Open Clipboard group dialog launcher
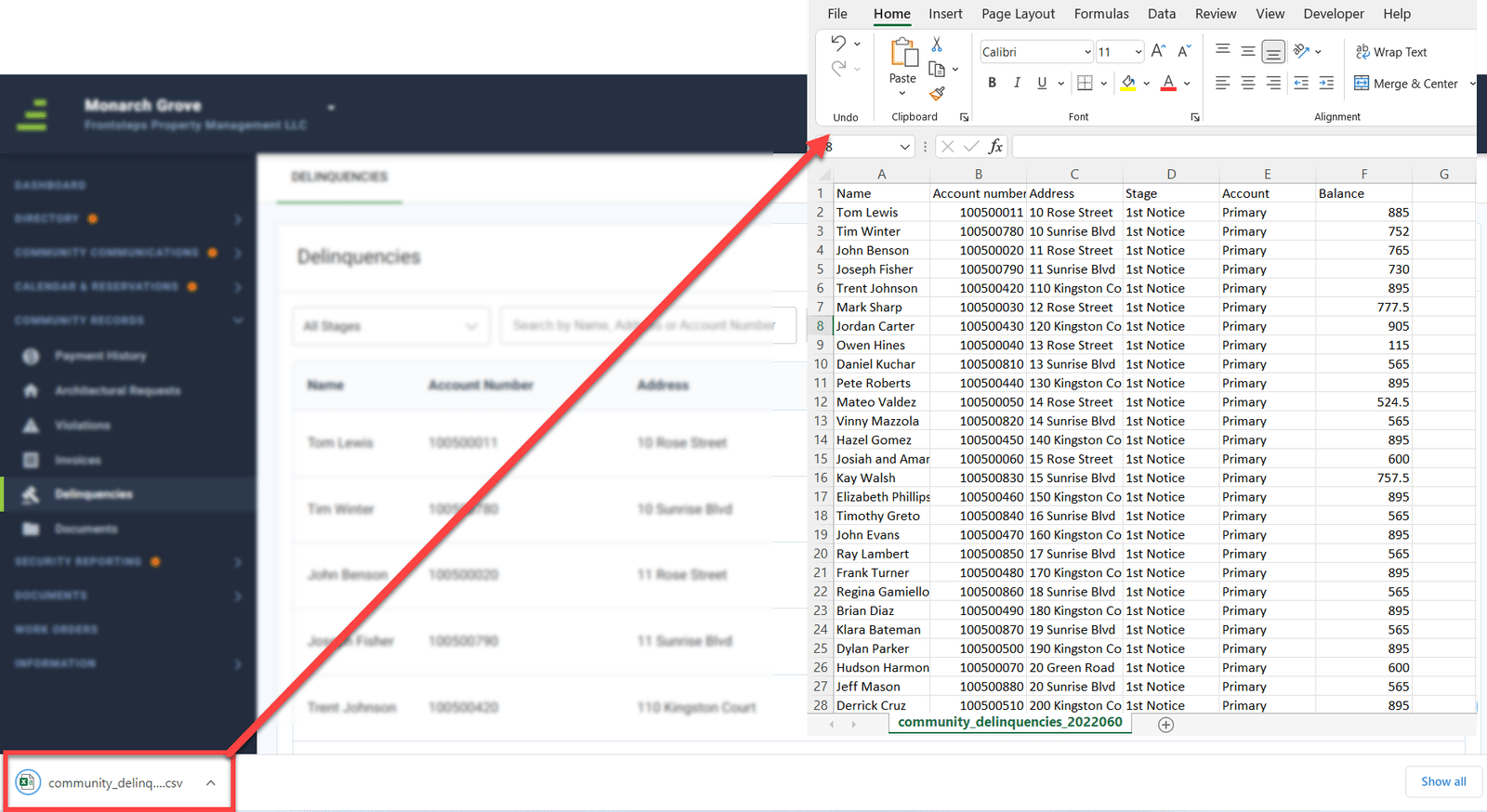Screen dimensions: 1487x812 [965, 117]
